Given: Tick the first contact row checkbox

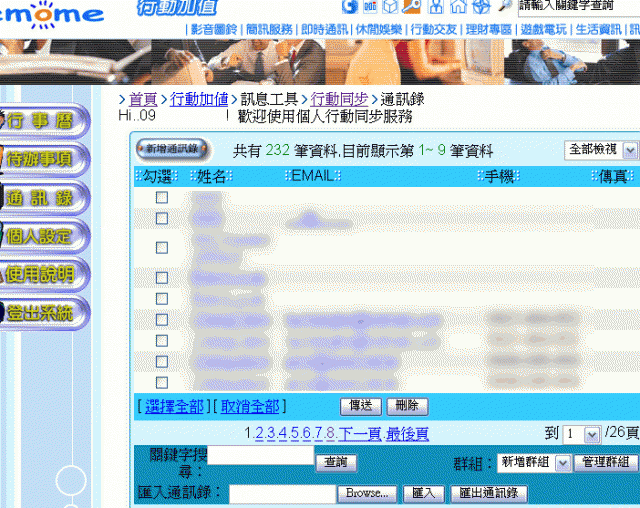Looking at the screenshot, I should pos(162,197).
